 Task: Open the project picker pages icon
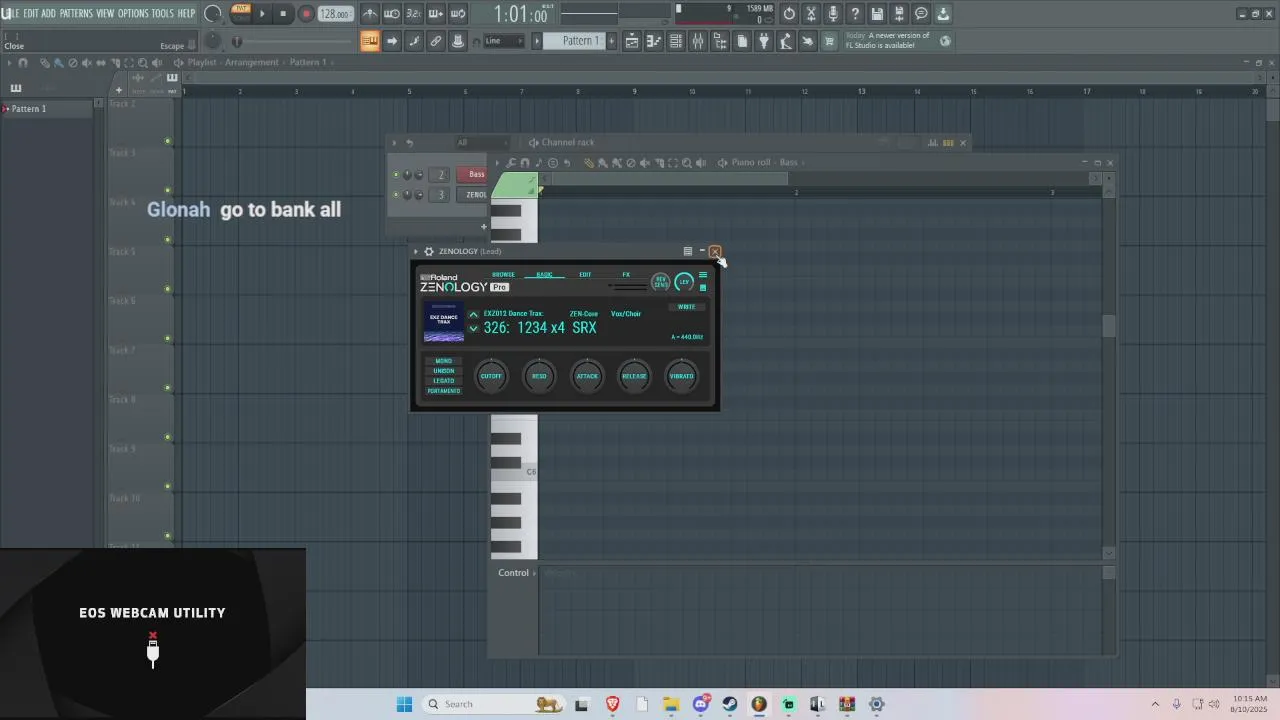tap(742, 41)
